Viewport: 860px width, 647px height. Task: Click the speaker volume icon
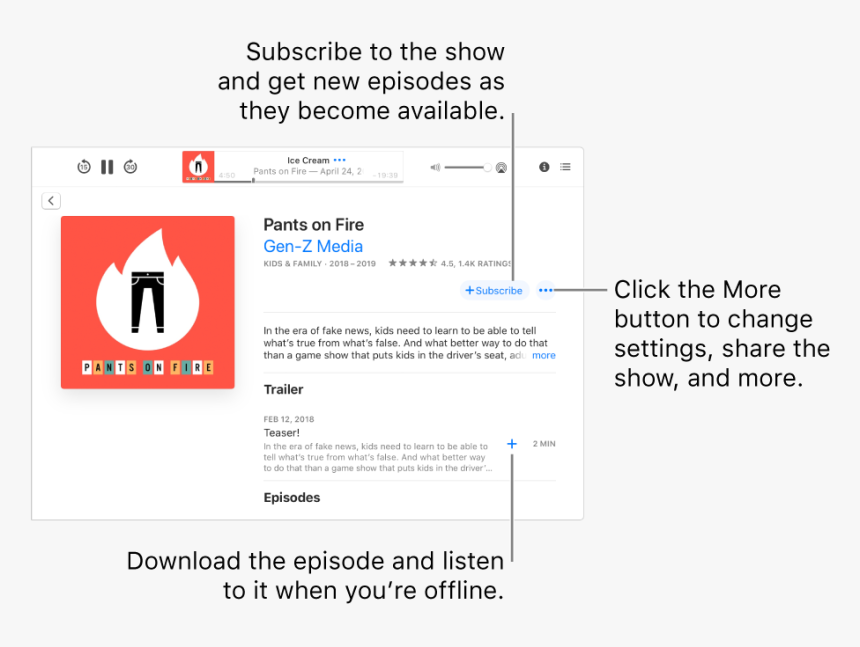point(435,167)
